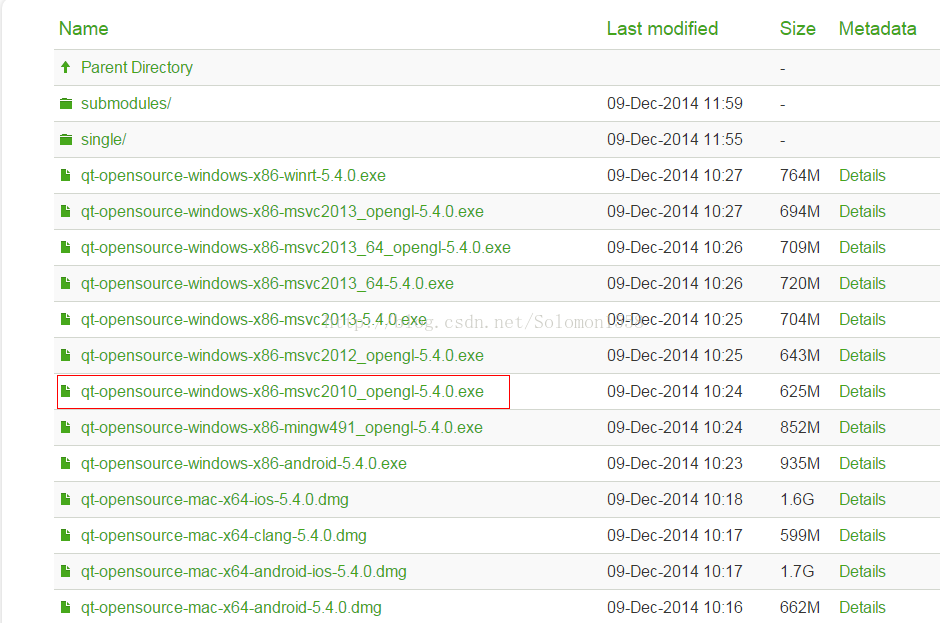Screen dimensions: 948x623
Task: Open Details for the 704M msvc2013 file
Action: [862, 319]
